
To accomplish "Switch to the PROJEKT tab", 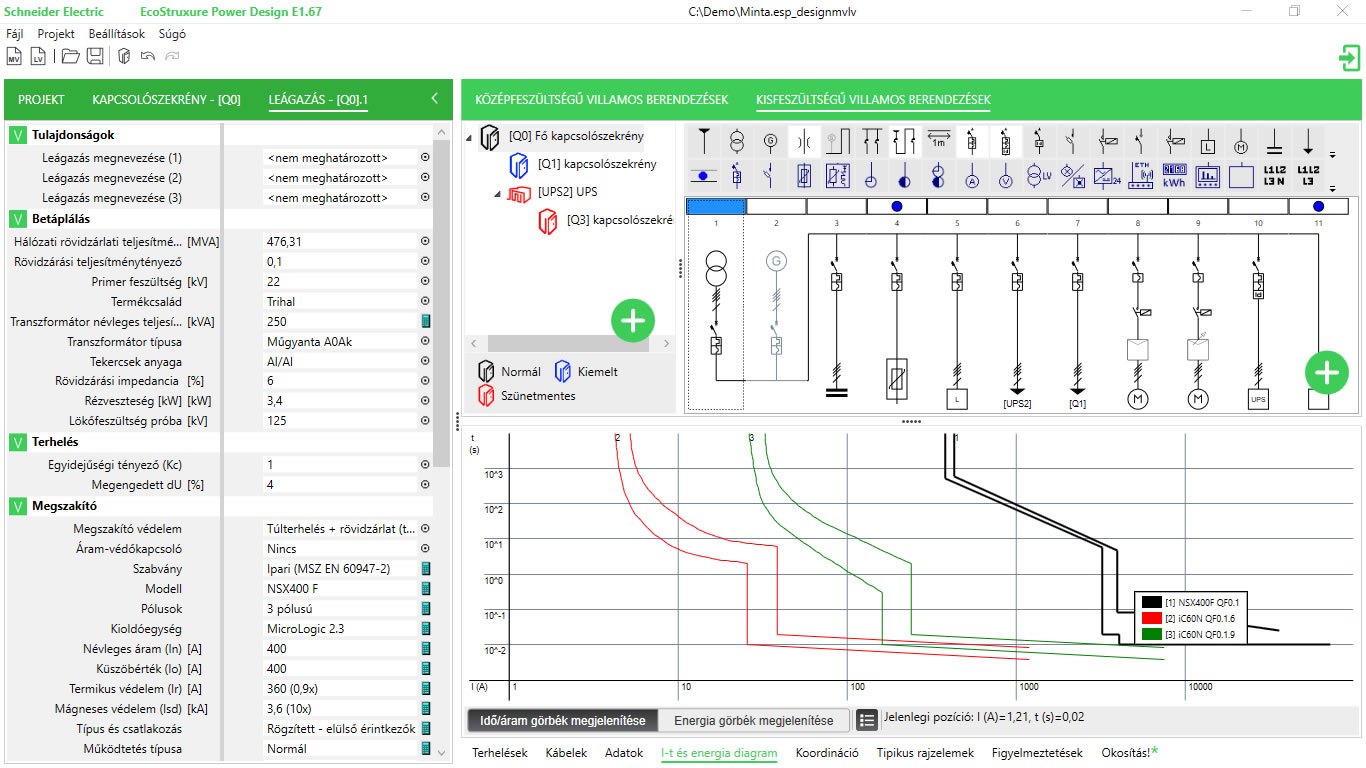I will (x=41, y=100).
